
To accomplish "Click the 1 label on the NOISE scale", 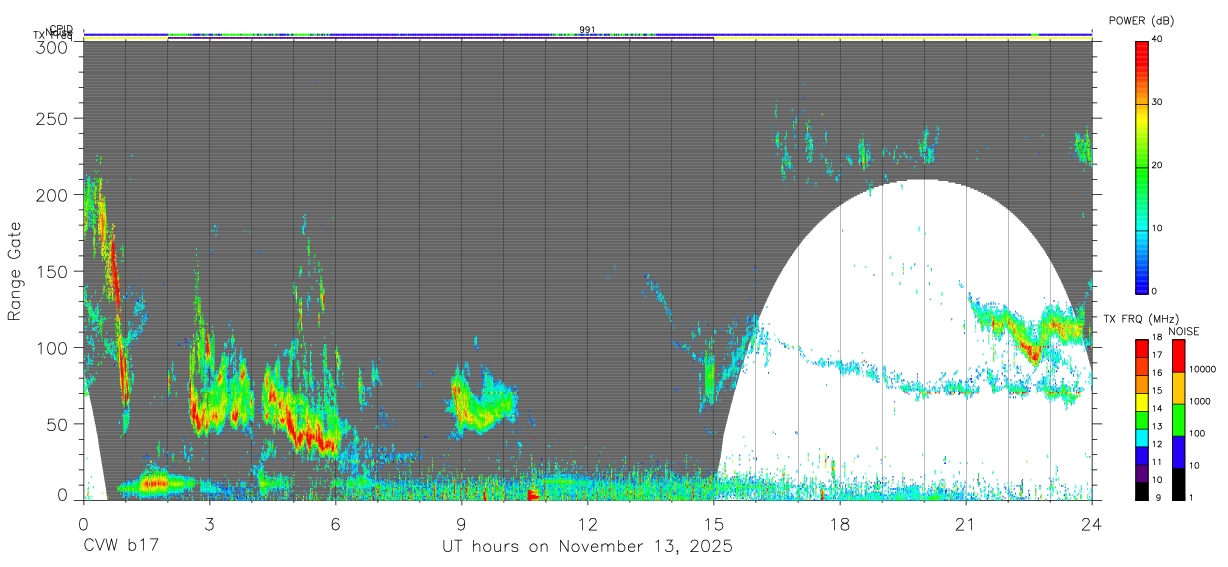I will 1190,496.
